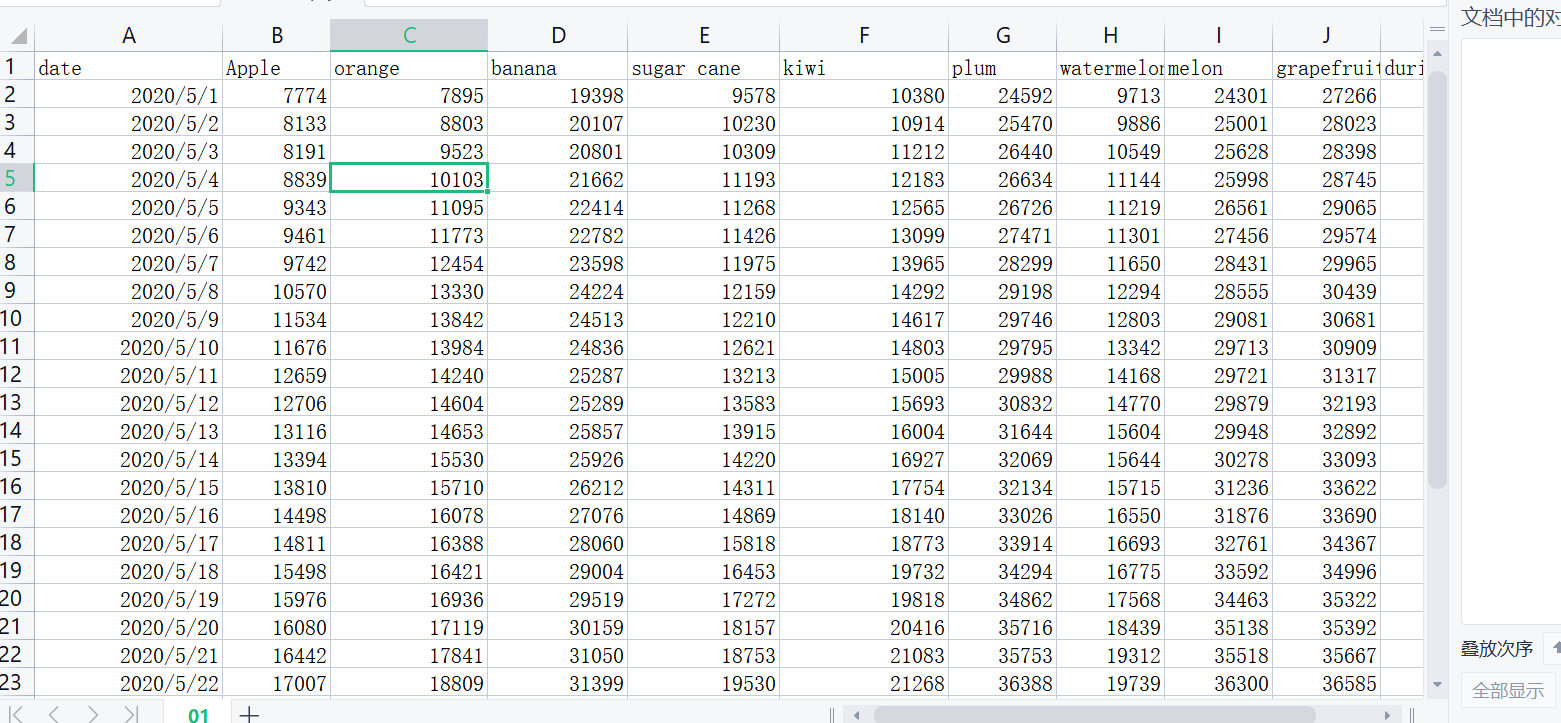Select row 5 header
Viewport: 1561px width, 723px height.
tap(17, 179)
